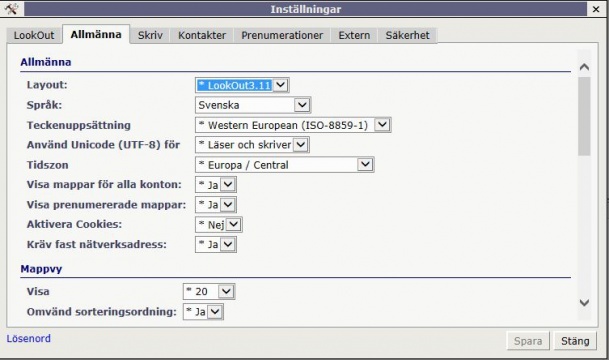This screenshot has height=360, width=609.
Task: Click the Mappvy section heading
Action: [41, 269]
